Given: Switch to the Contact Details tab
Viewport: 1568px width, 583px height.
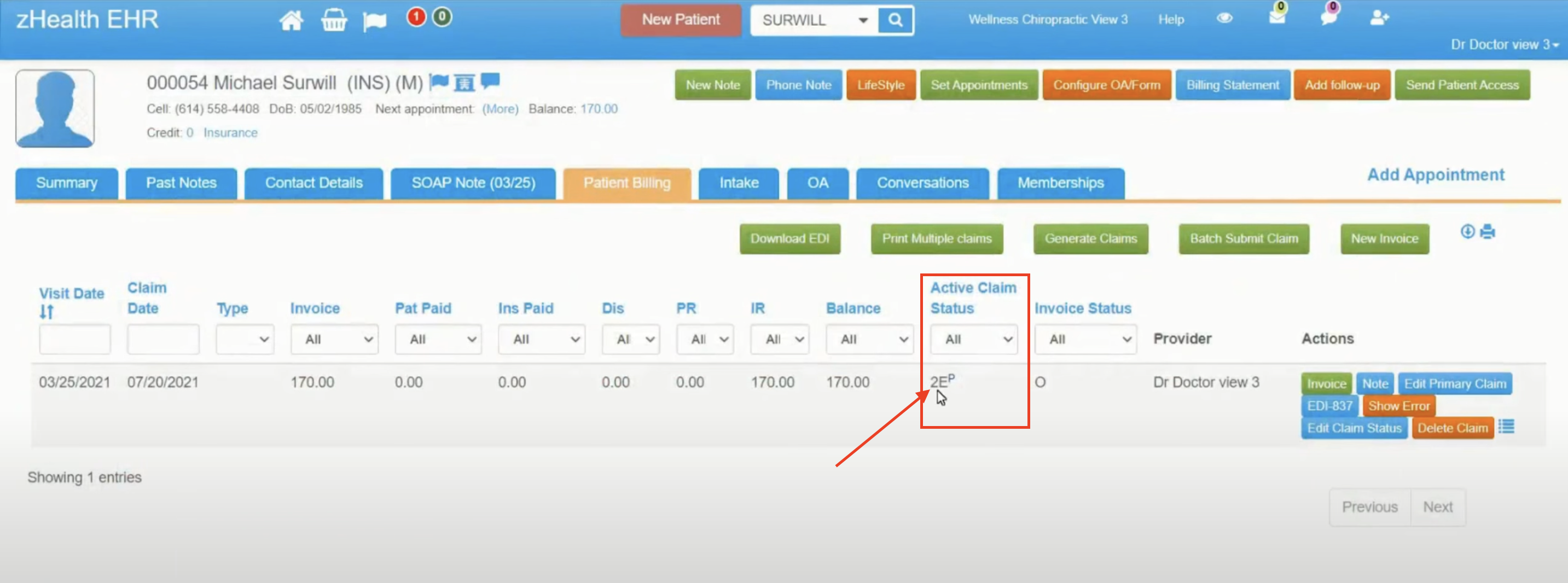Looking at the screenshot, I should tap(313, 183).
